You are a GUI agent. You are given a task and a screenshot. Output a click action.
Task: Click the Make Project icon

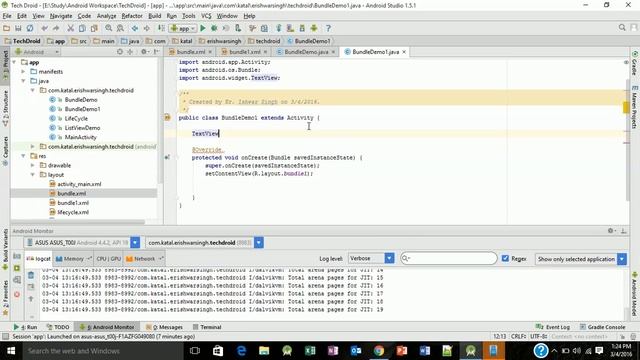pyautogui.click(x=161, y=28)
